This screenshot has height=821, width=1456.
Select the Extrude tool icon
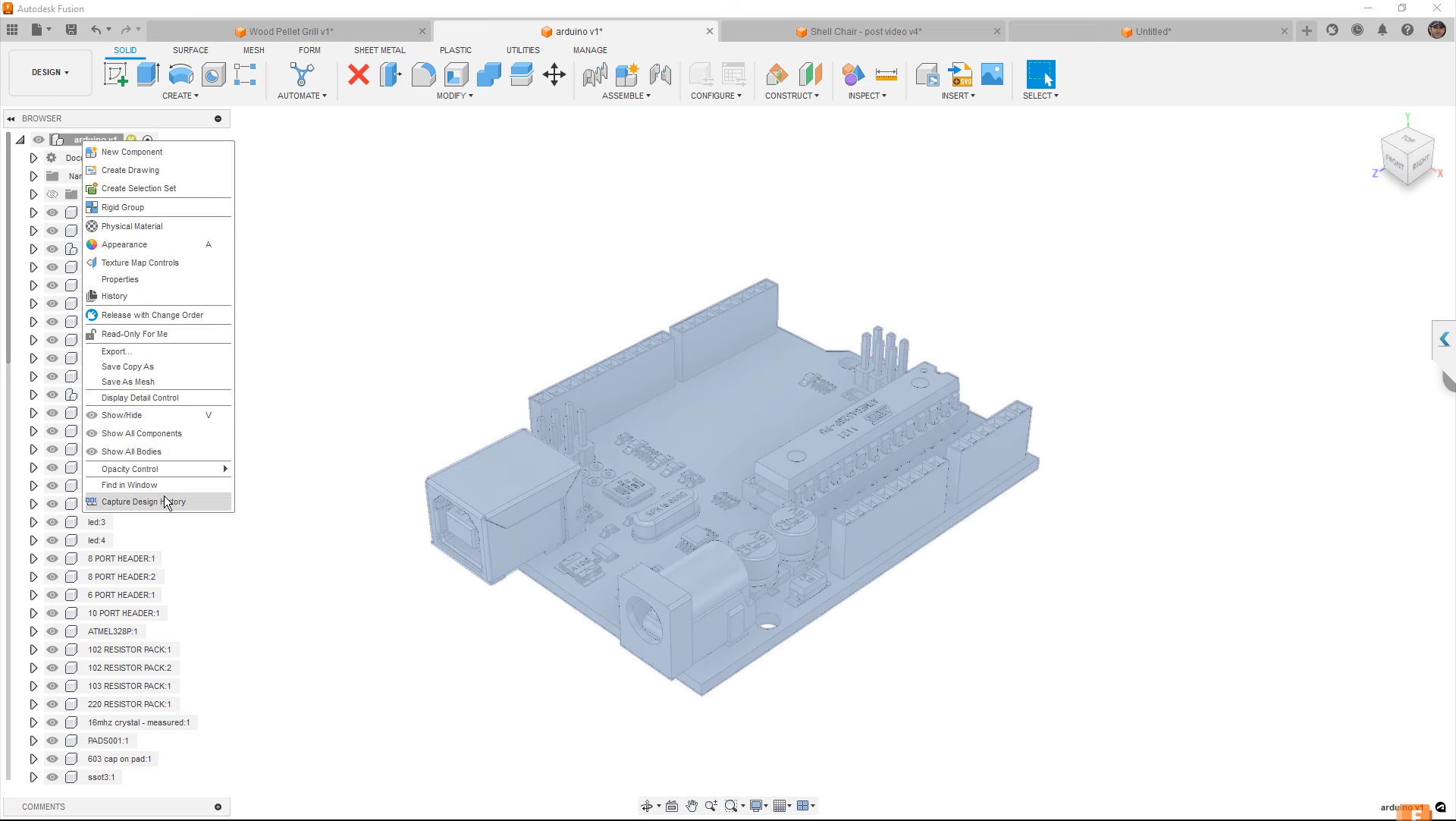pyautogui.click(x=148, y=74)
